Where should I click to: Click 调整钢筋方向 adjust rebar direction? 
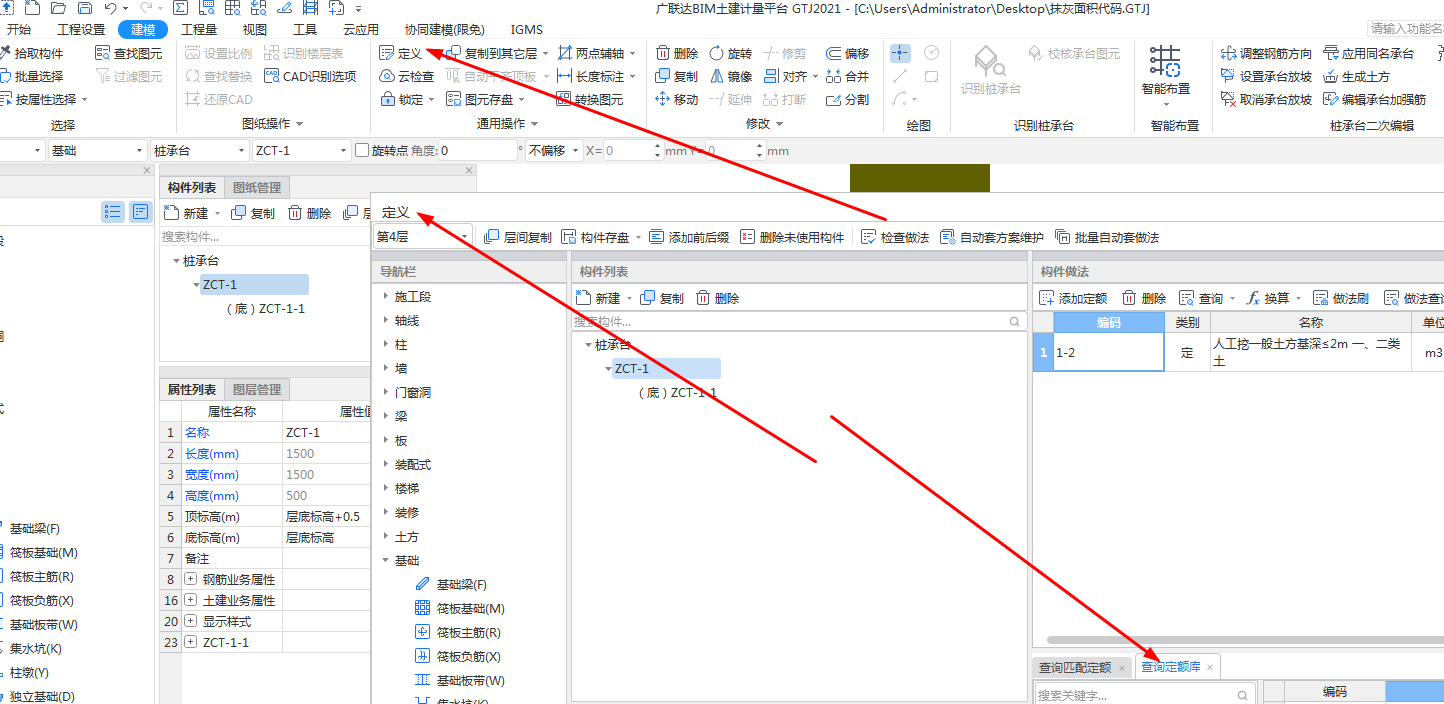pos(1267,53)
